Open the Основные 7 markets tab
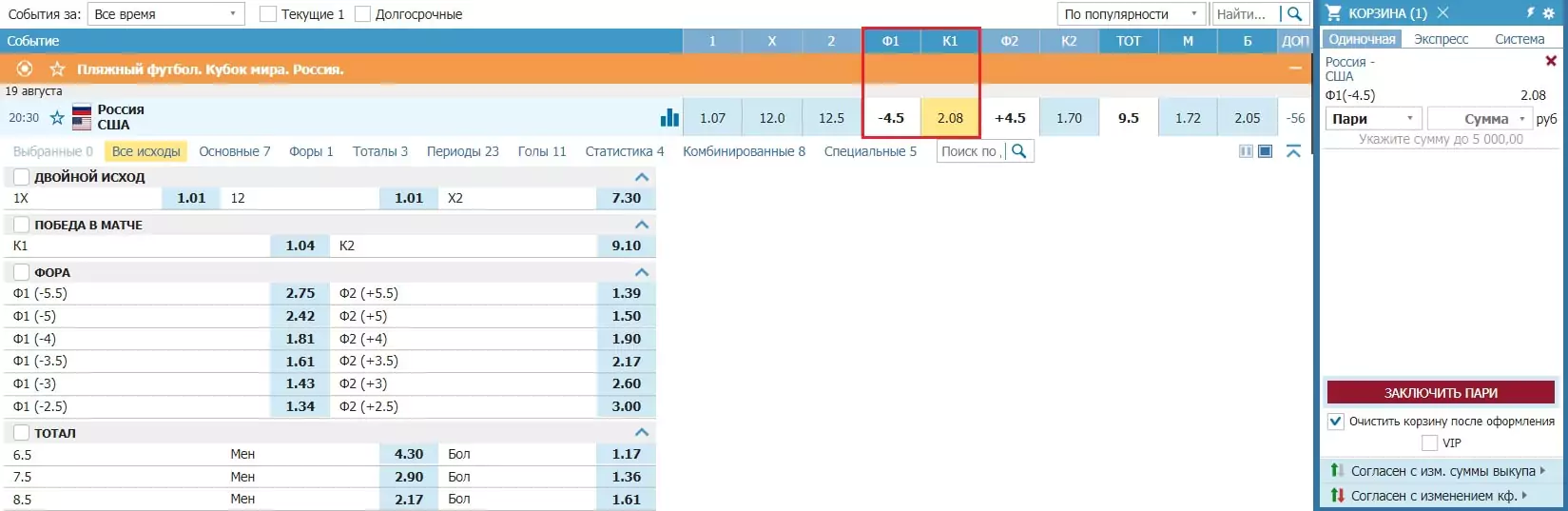1568x511 pixels. 234,151
